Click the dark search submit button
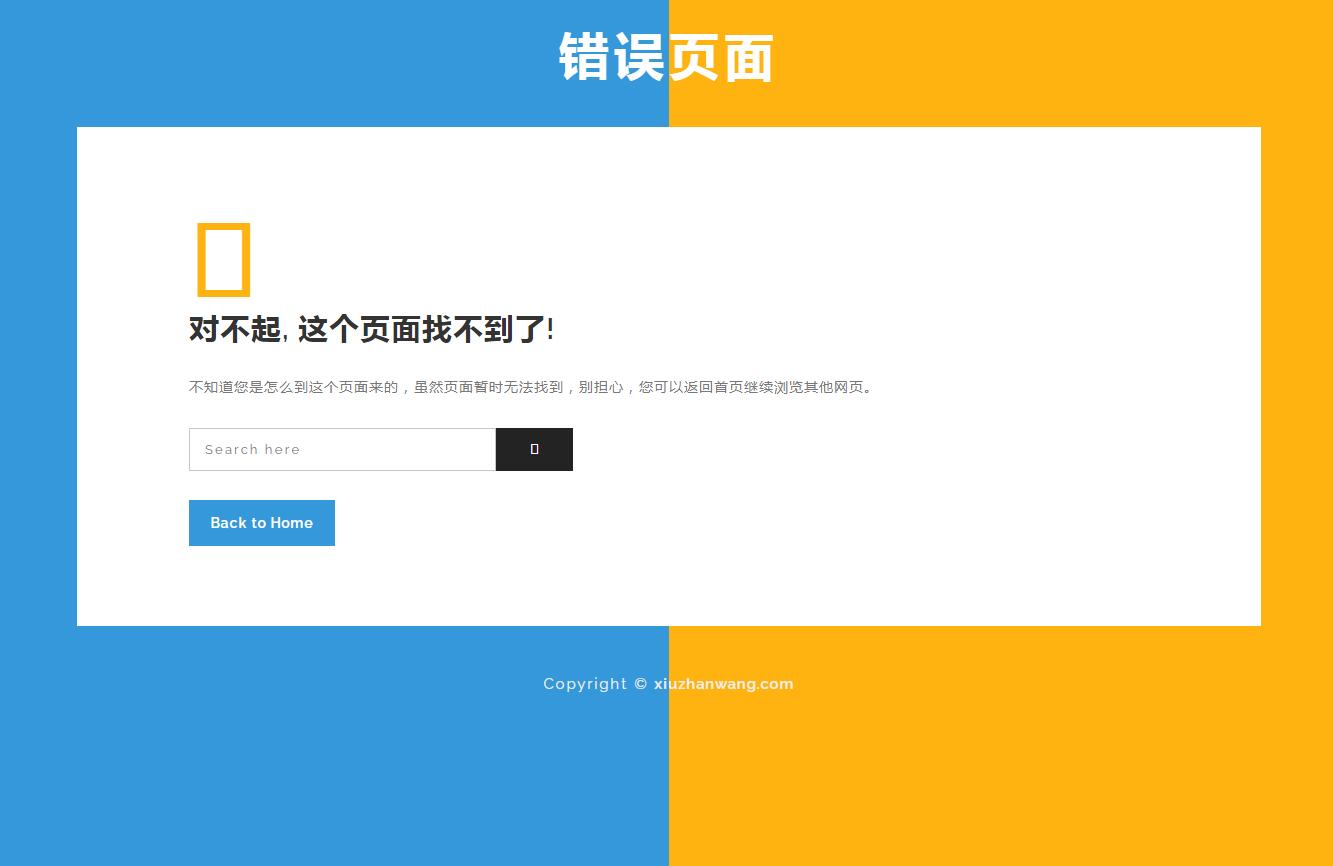The height and width of the screenshot is (866, 1333). point(534,449)
